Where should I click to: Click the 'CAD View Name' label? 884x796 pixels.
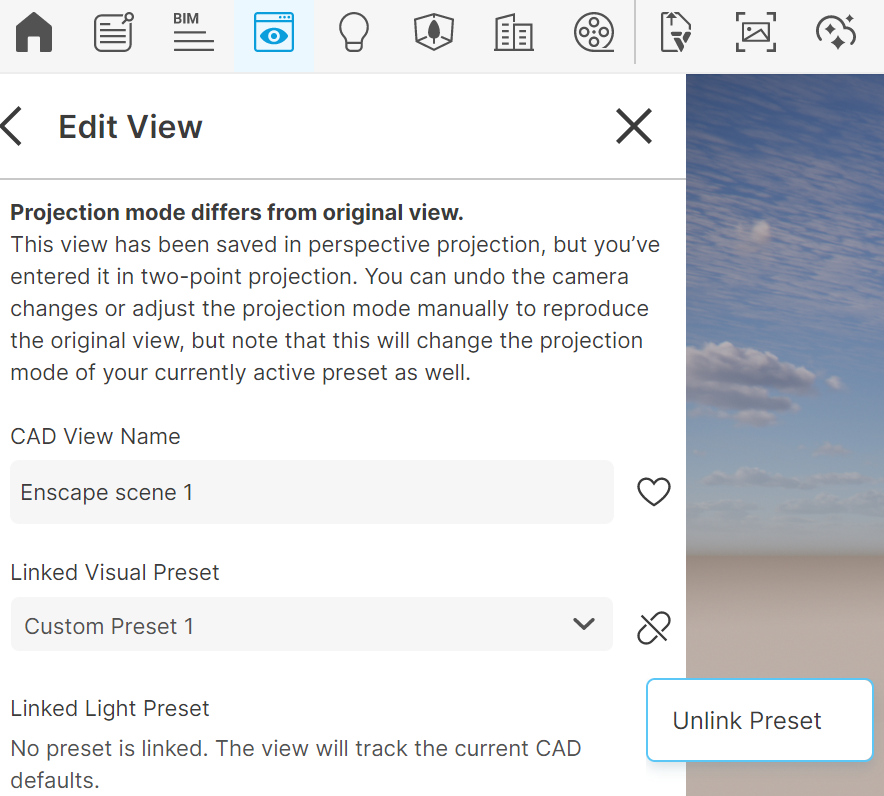pyautogui.click(x=95, y=436)
